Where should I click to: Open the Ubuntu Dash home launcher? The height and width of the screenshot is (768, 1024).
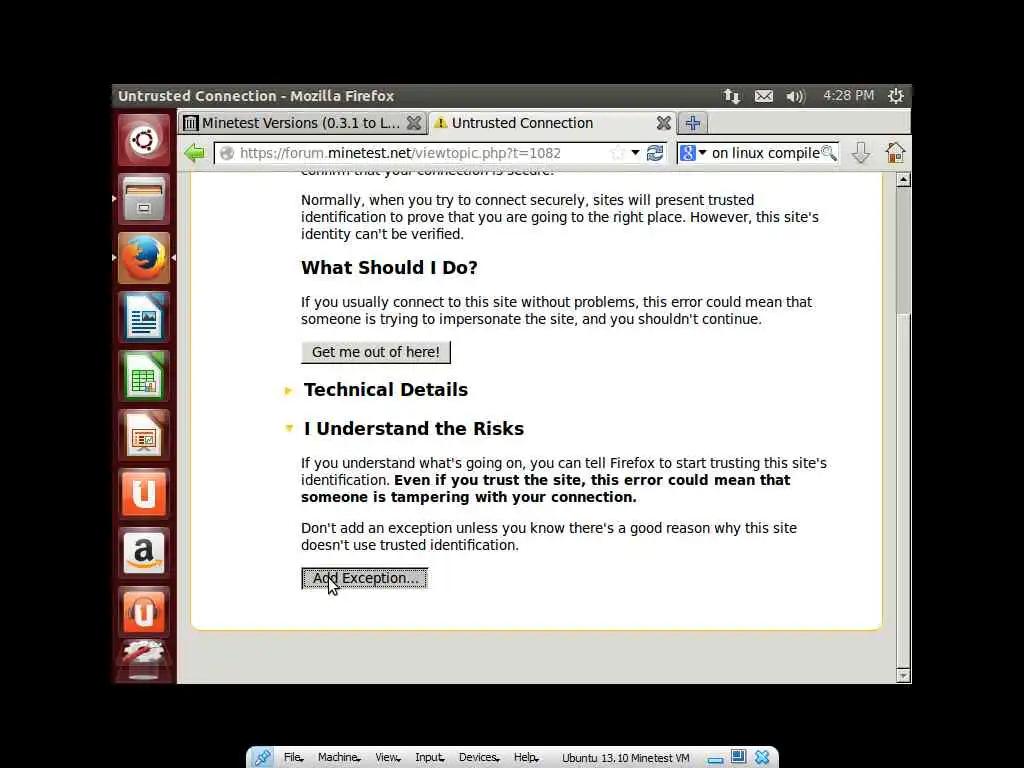pos(144,140)
